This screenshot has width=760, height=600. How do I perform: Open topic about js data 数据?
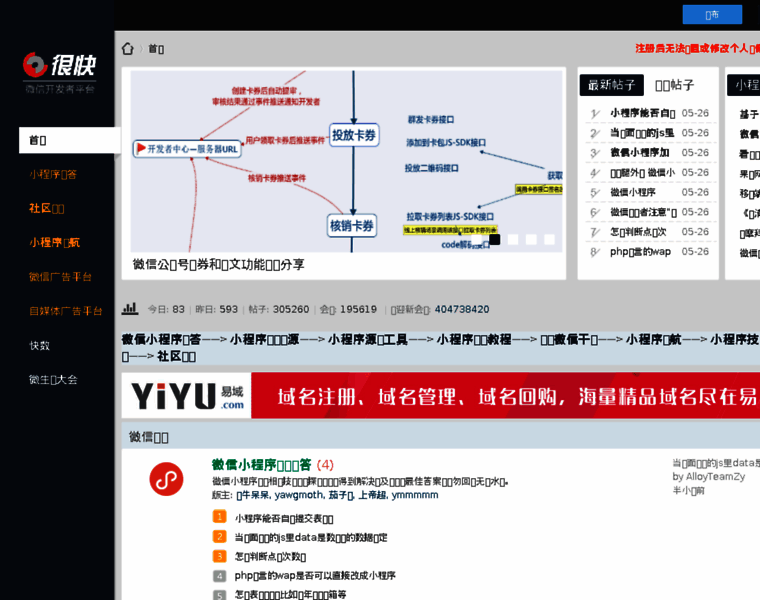point(311,537)
